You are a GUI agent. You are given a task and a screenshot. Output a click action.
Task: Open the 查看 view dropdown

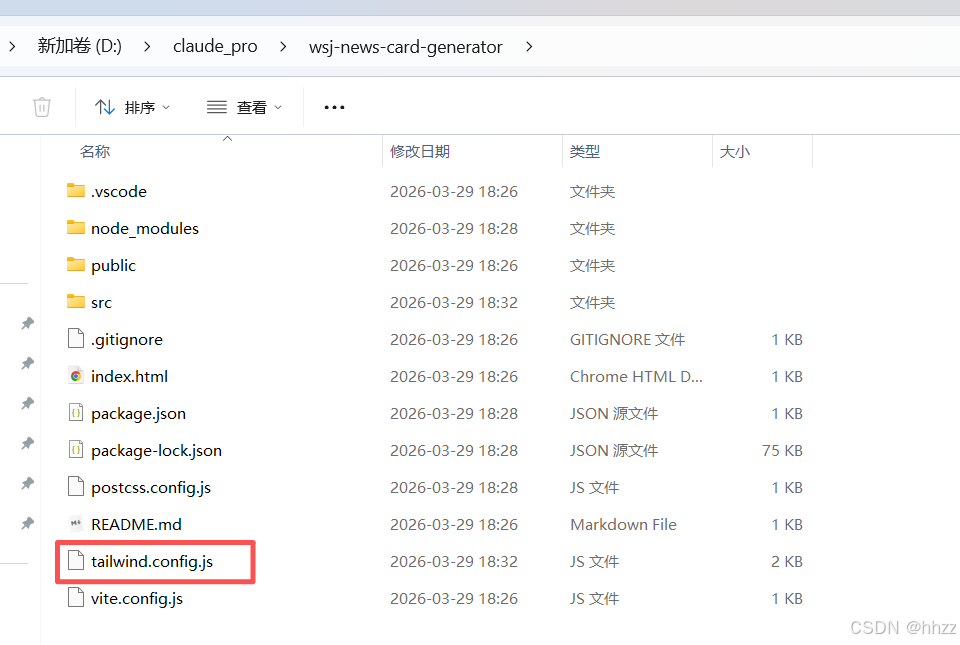pyautogui.click(x=244, y=108)
